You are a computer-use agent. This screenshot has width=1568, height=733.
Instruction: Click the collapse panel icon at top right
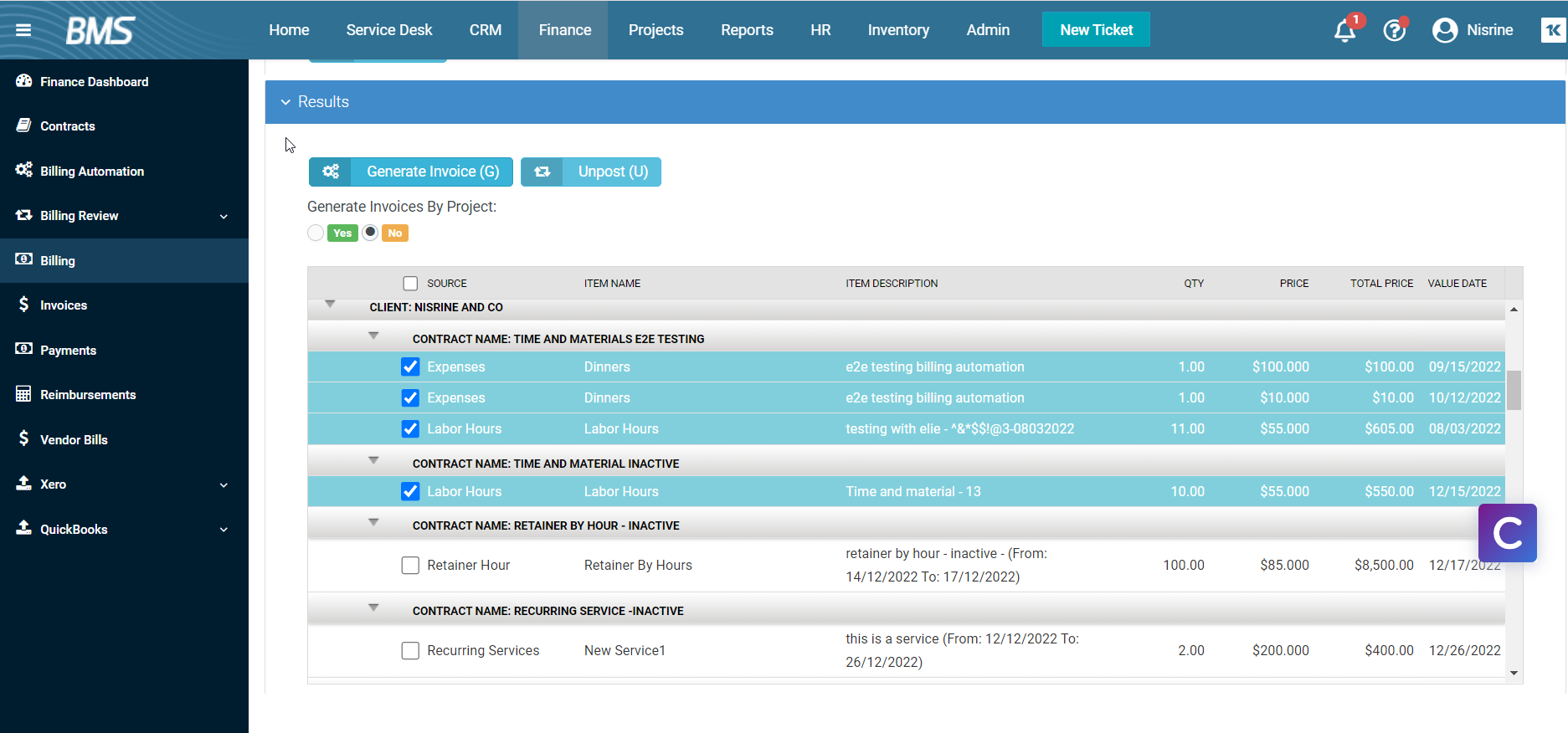[x=1553, y=30]
